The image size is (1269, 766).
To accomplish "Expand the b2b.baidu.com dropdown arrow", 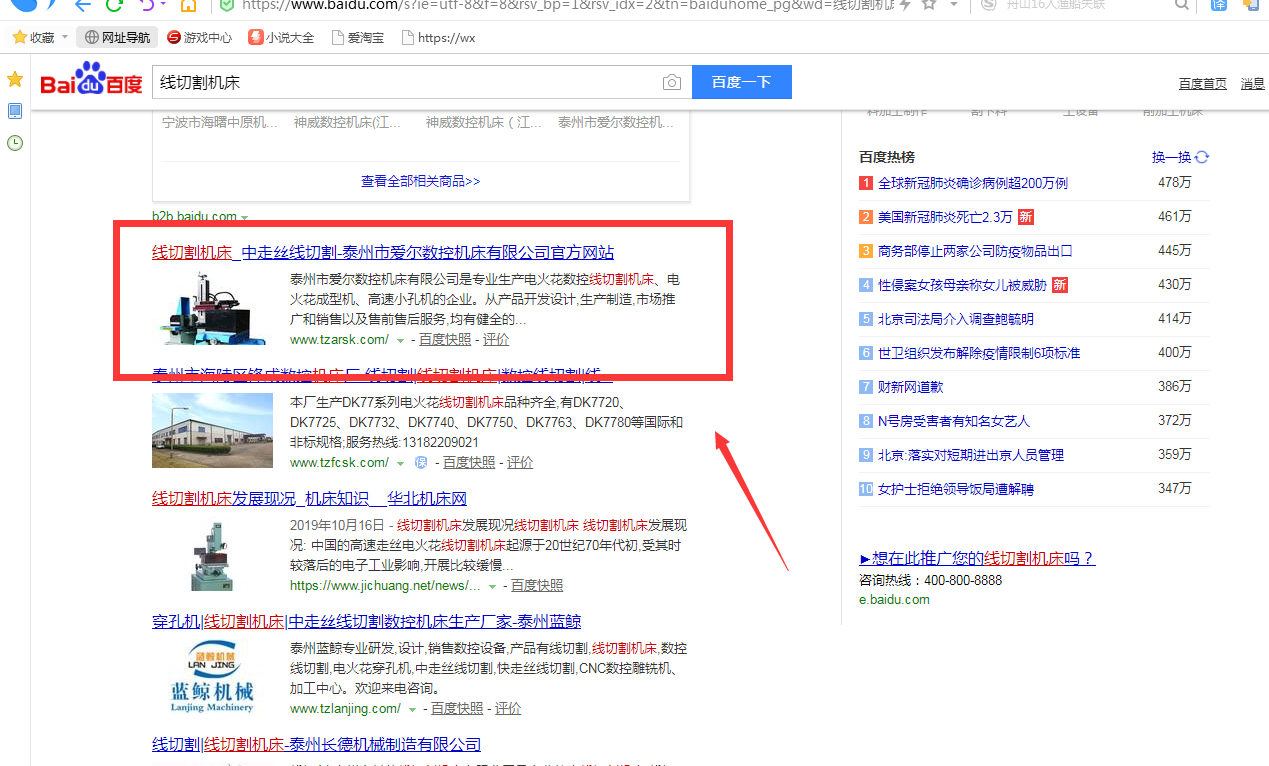I will point(245,217).
